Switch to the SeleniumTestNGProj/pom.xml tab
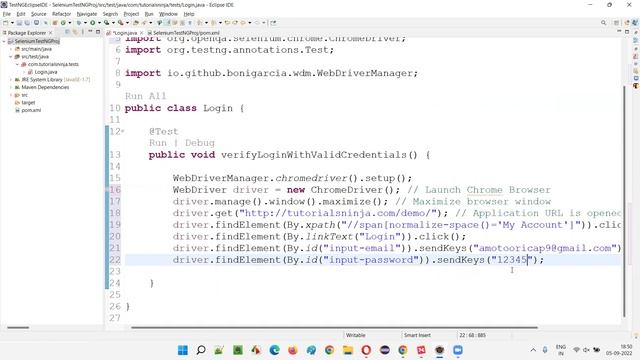The width and height of the screenshot is (640, 360). point(184,33)
